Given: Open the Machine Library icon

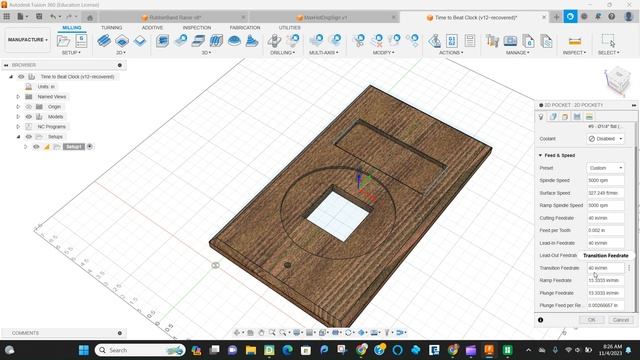Looking at the screenshot, I should point(510,41).
